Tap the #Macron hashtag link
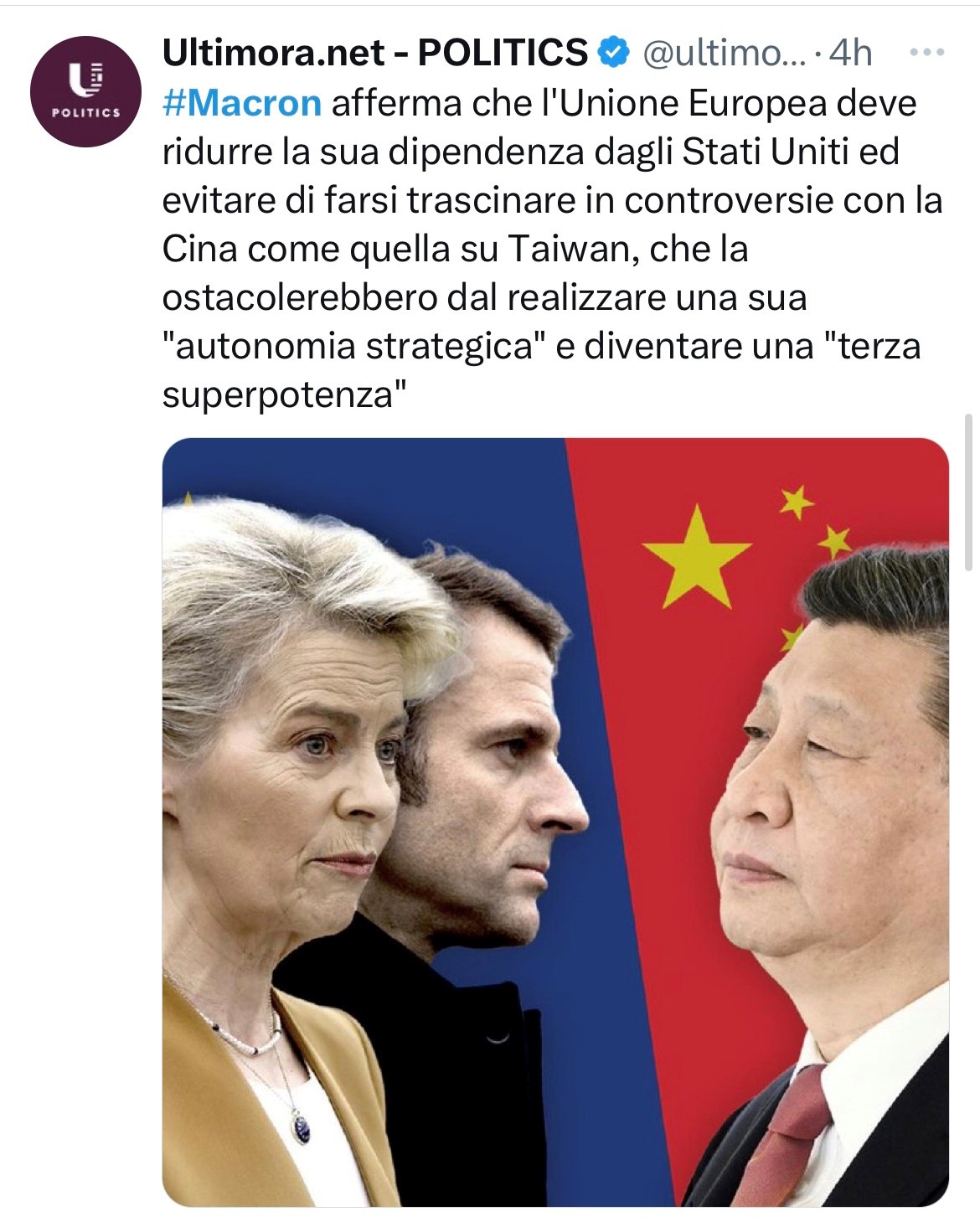The image size is (980, 1227). coord(242,103)
